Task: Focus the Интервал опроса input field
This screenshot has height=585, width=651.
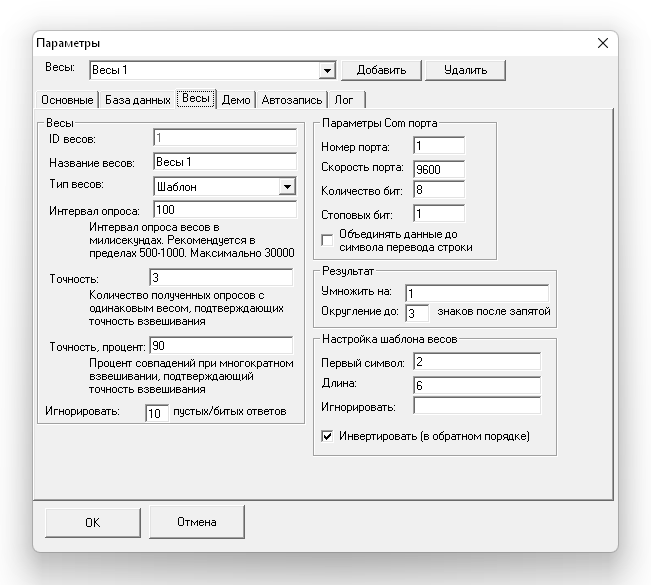Action: pyautogui.click(x=225, y=210)
